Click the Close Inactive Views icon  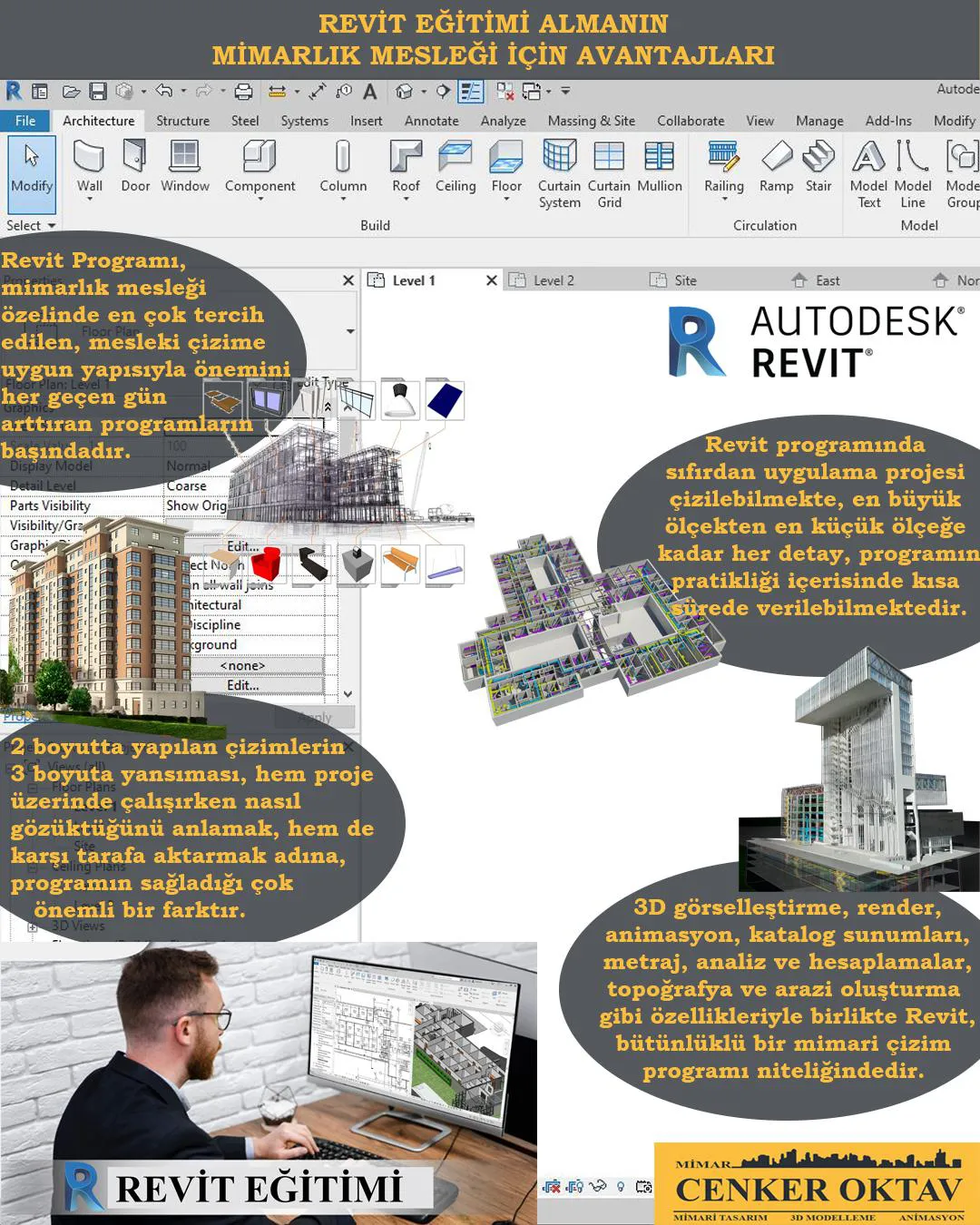tap(505, 92)
